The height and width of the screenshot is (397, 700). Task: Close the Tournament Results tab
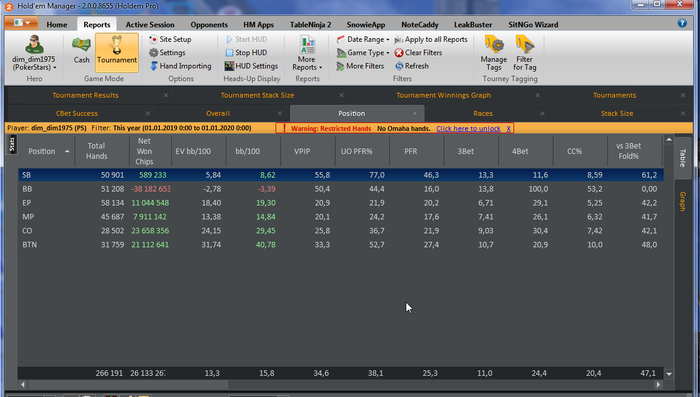tap(166, 95)
